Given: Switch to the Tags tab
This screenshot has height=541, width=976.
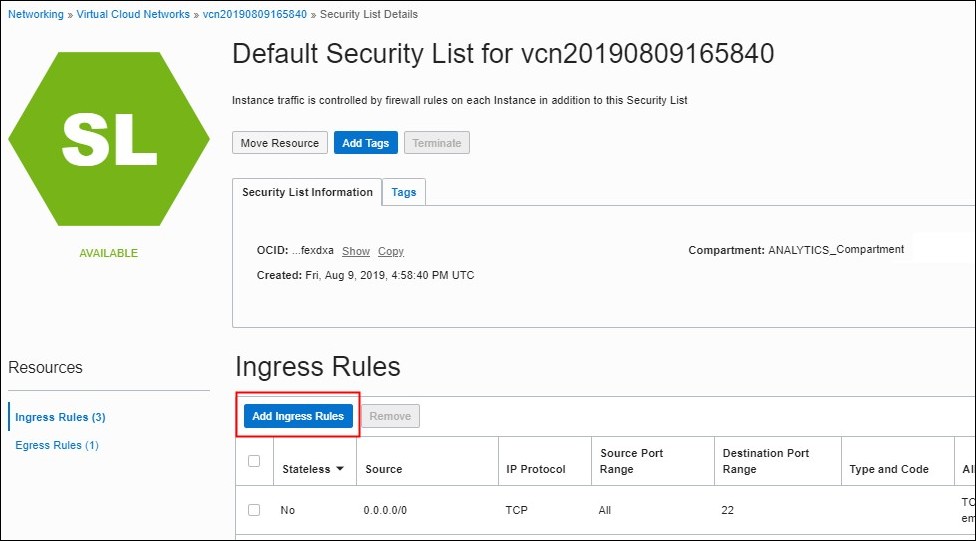Looking at the screenshot, I should tap(404, 192).
